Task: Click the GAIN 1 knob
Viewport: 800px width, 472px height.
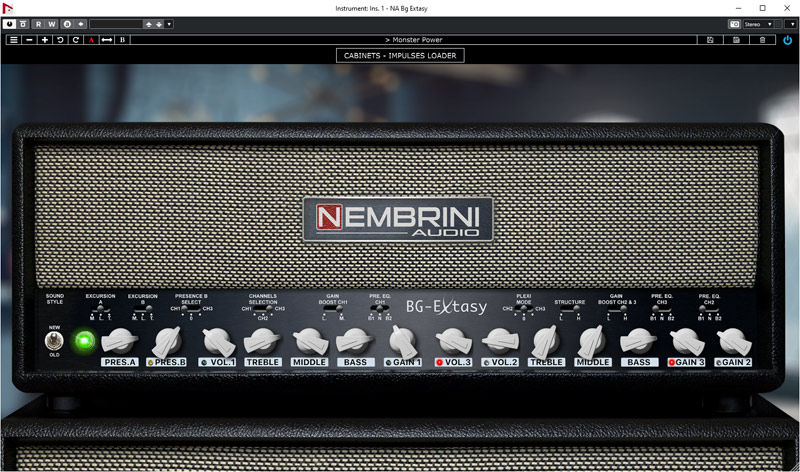Action: (402, 341)
